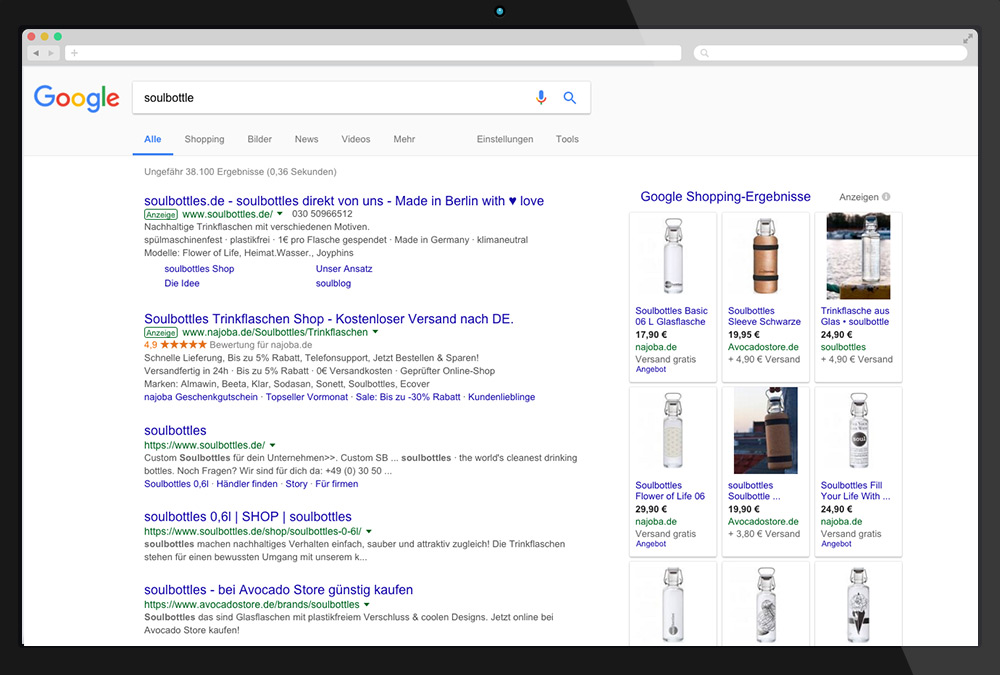The width and height of the screenshot is (1000, 675).
Task: Click the blue magnifier search button
Action: tap(570, 98)
